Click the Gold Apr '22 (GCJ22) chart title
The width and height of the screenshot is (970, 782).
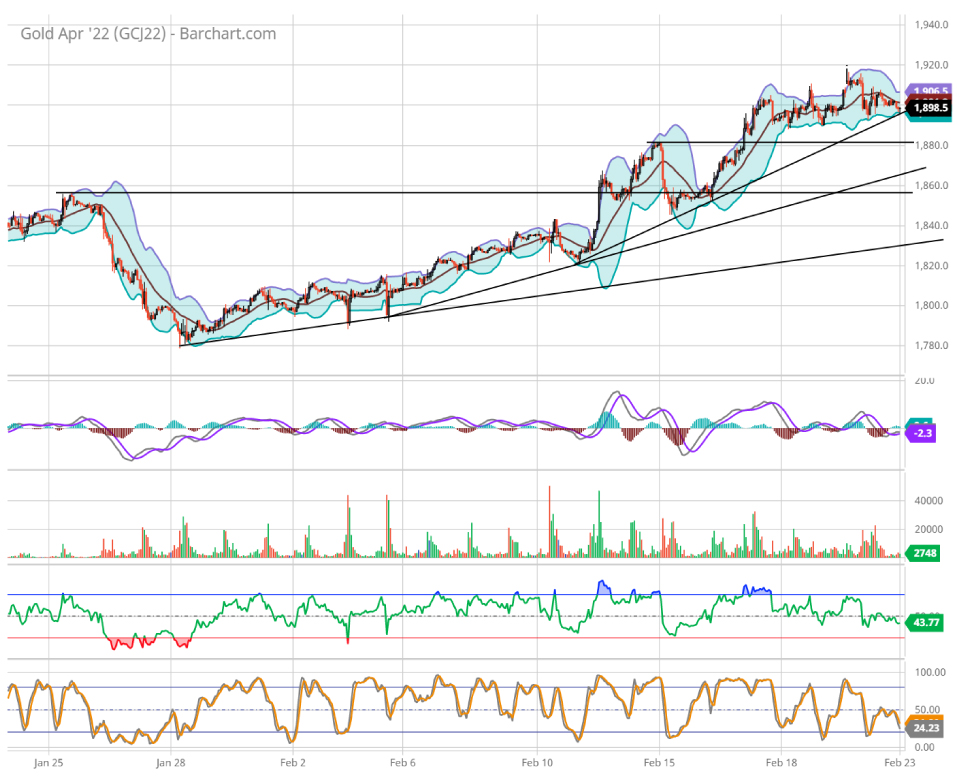tap(148, 34)
